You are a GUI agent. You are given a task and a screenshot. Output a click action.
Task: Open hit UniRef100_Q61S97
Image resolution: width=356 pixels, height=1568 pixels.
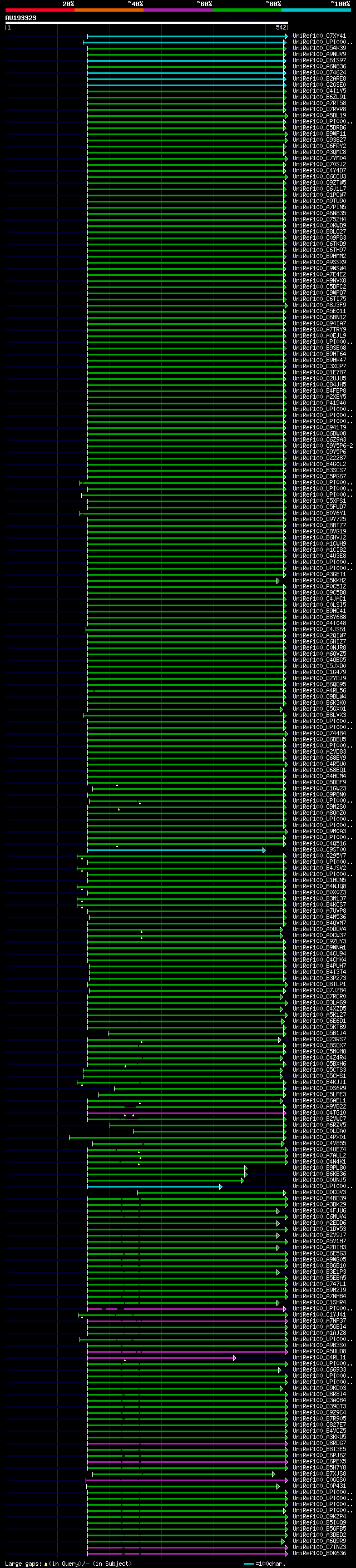click(319, 60)
